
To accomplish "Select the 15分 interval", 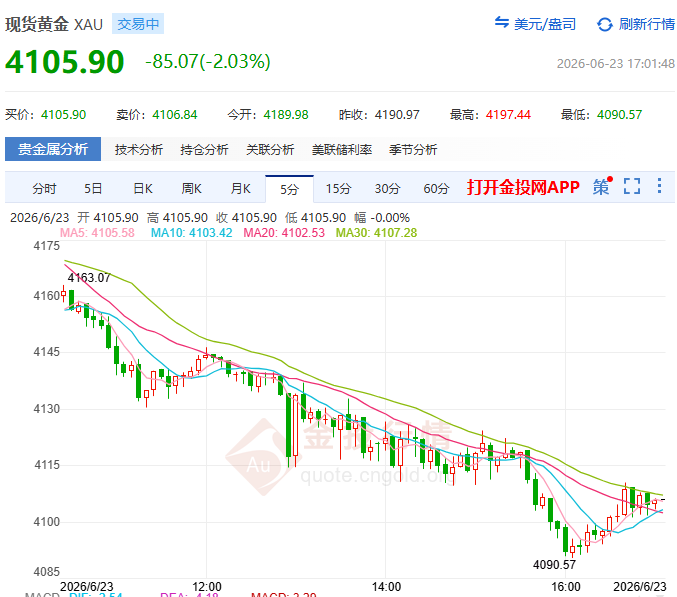I will [x=338, y=189].
